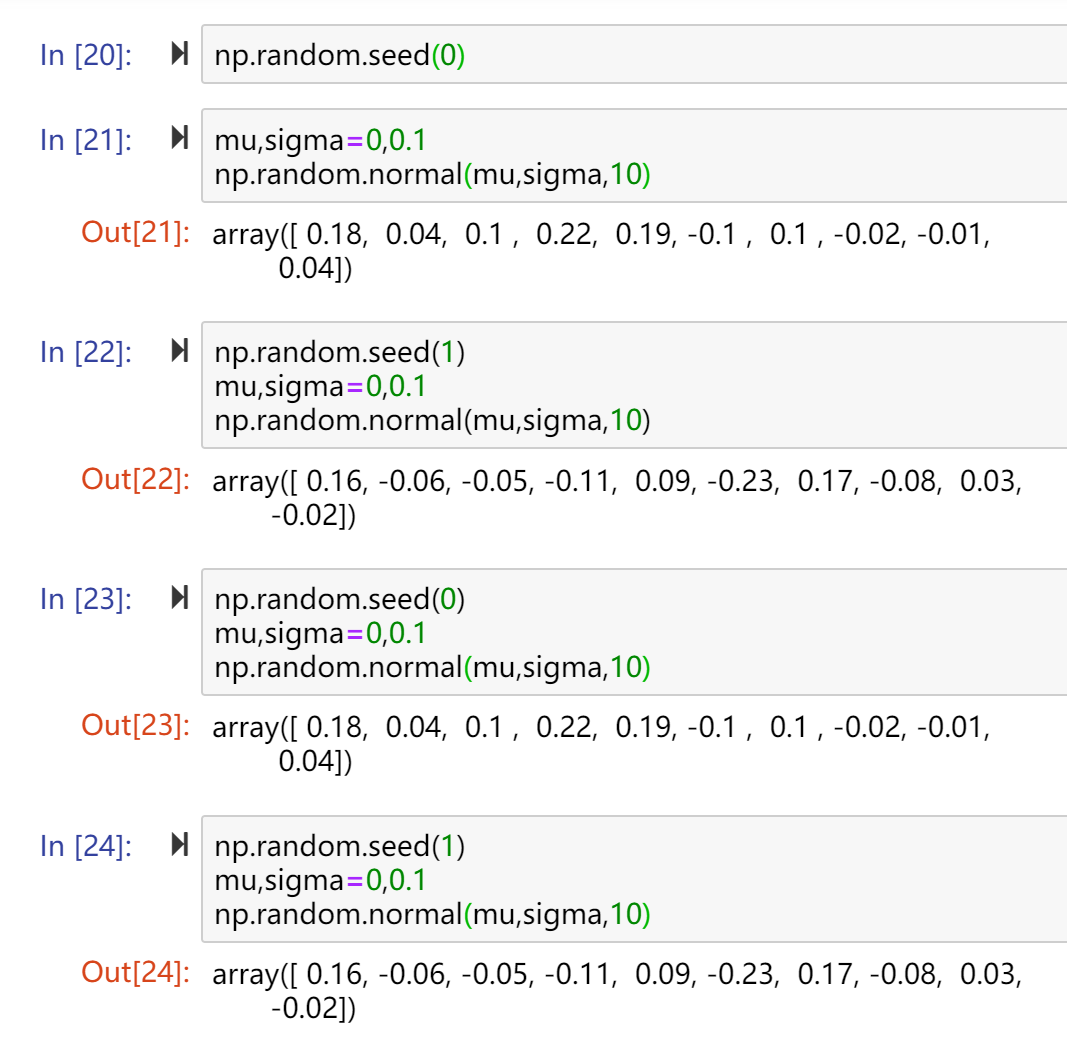Edit the In [23] code cell
This screenshot has height=1046, width=1067.
(x=634, y=632)
